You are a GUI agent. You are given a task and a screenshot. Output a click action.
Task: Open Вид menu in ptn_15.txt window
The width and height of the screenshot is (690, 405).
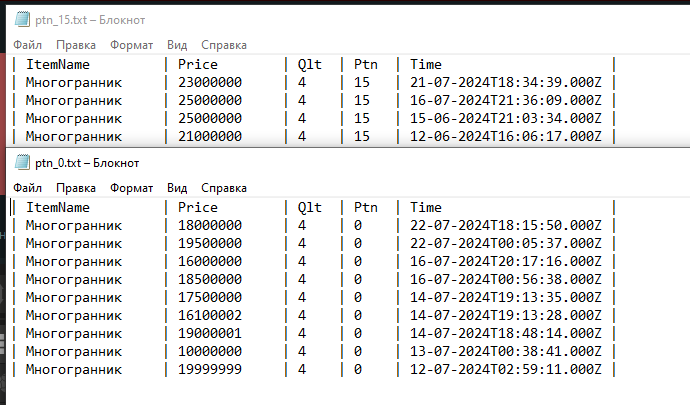(x=177, y=45)
